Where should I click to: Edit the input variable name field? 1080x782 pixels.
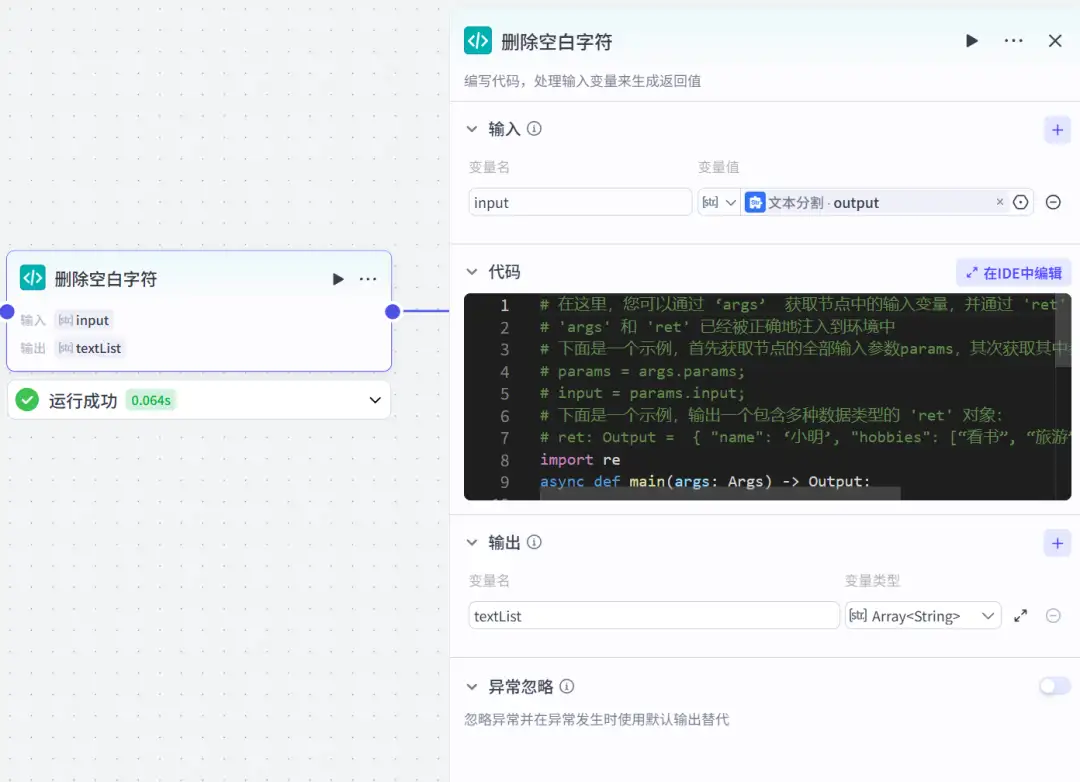pos(580,203)
